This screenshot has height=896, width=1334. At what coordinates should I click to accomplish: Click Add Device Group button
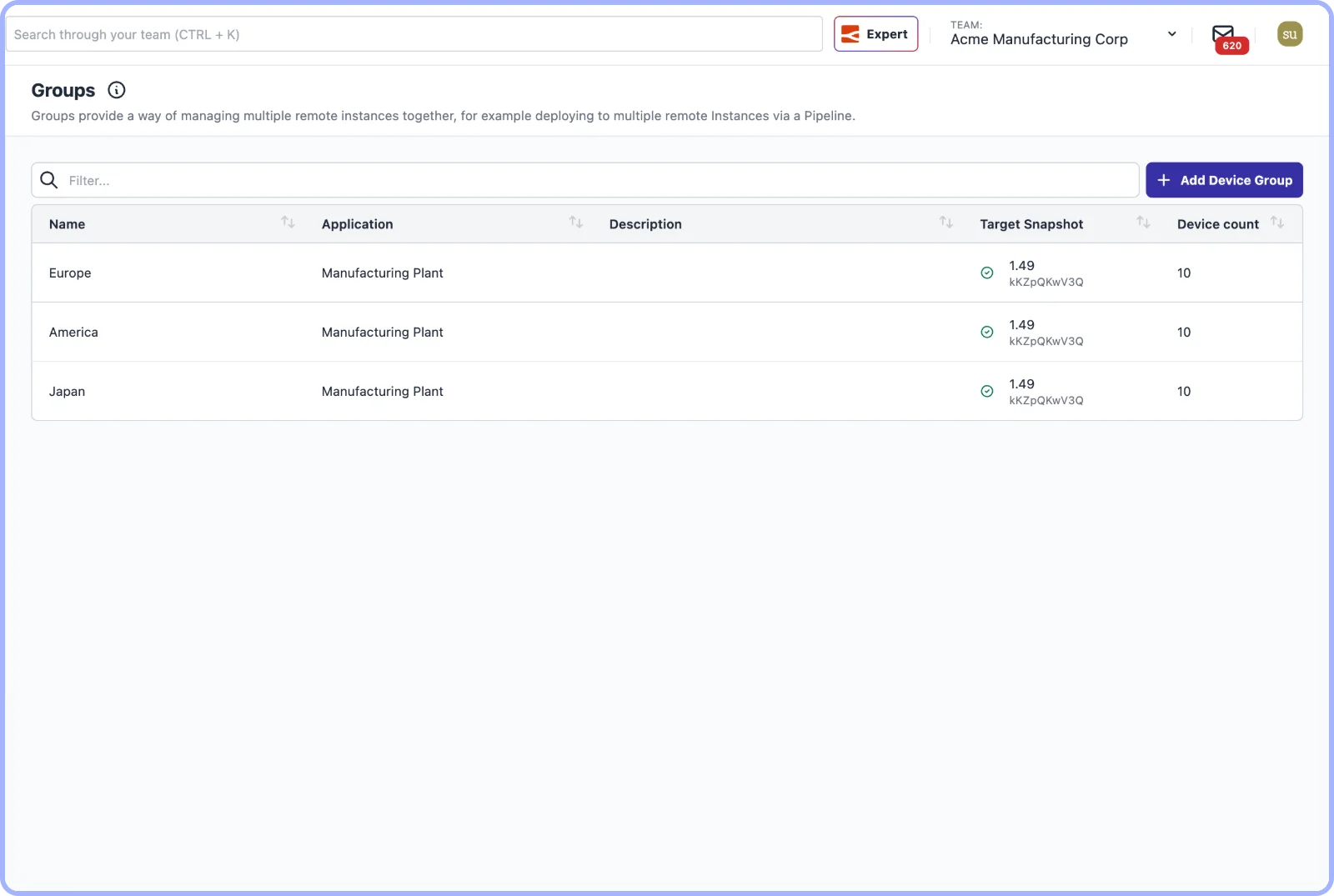(x=1224, y=180)
